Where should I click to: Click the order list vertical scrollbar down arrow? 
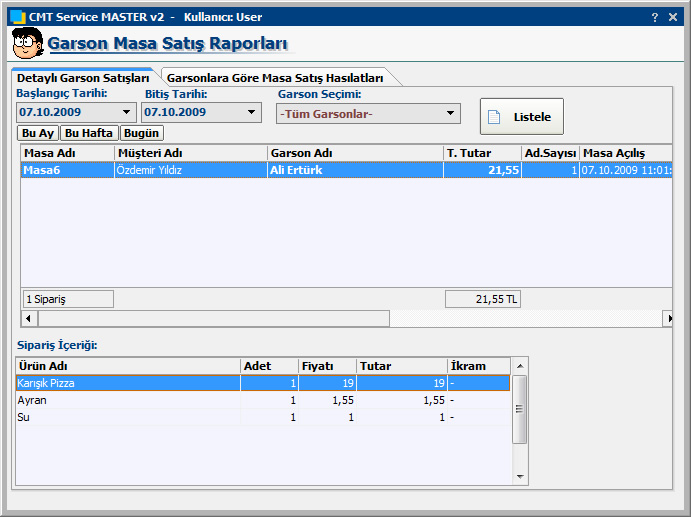click(x=519, y=475)
